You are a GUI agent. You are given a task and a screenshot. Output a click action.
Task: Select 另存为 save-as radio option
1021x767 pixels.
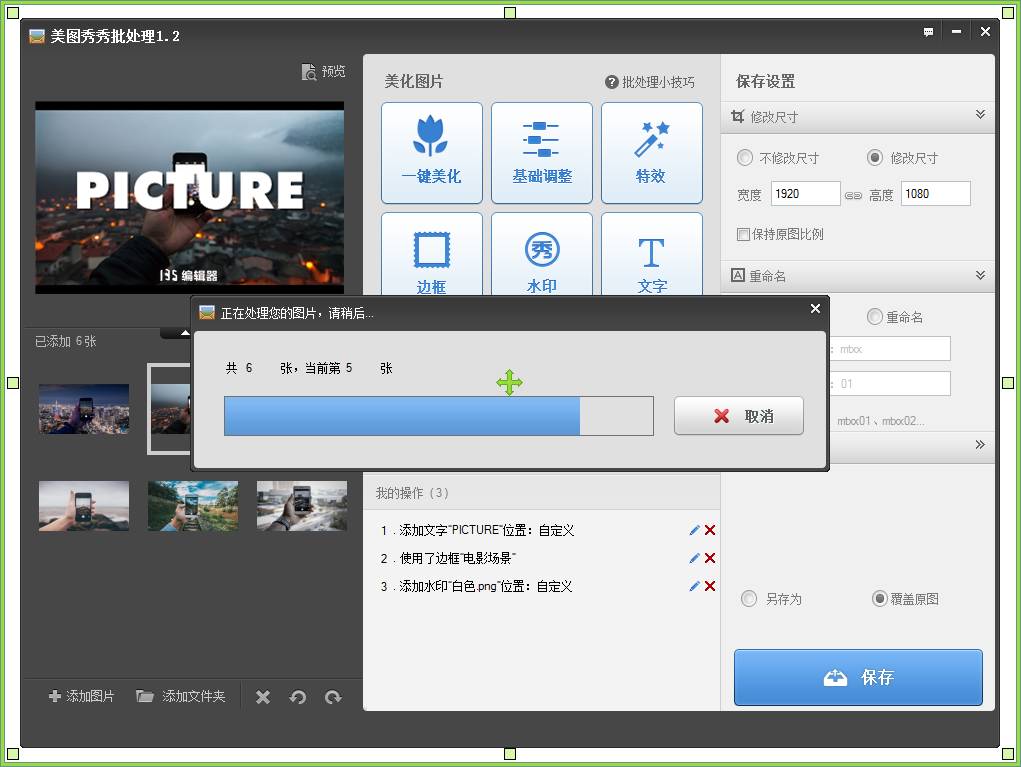(749, 599)
